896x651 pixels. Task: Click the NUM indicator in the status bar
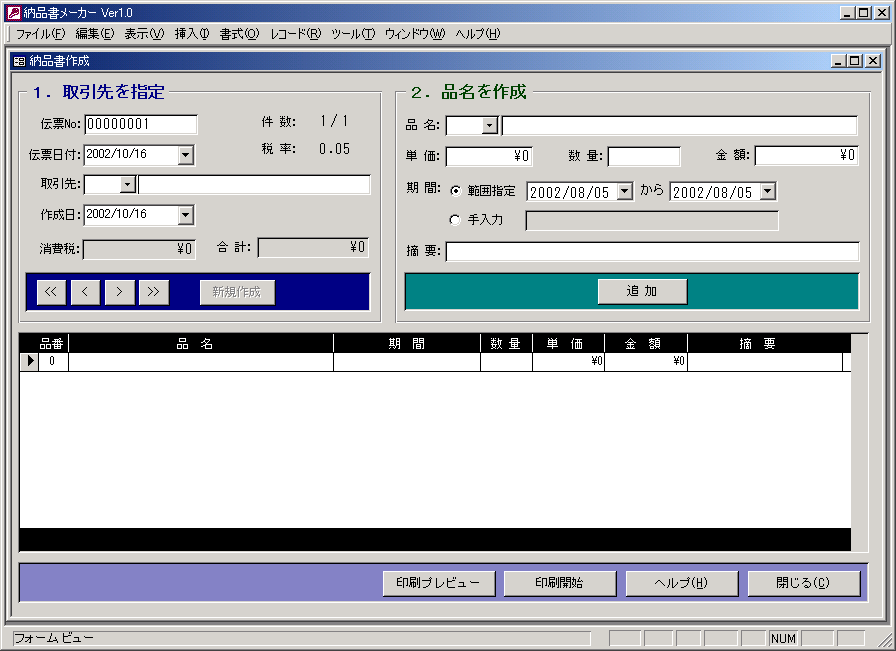tap(783, 638)
